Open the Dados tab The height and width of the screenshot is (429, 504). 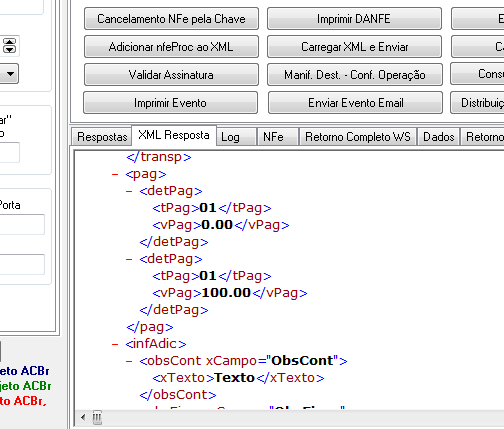click(438, 137)
